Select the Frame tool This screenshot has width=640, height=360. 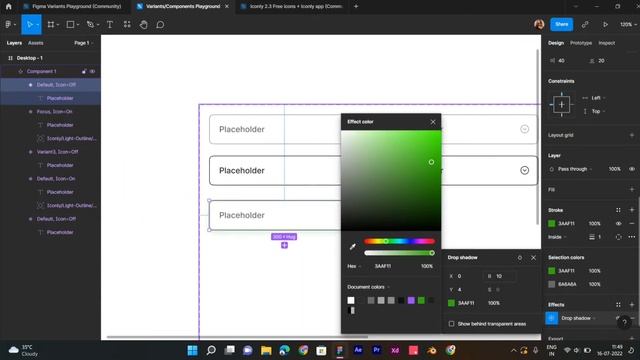(x=51, y=24)
